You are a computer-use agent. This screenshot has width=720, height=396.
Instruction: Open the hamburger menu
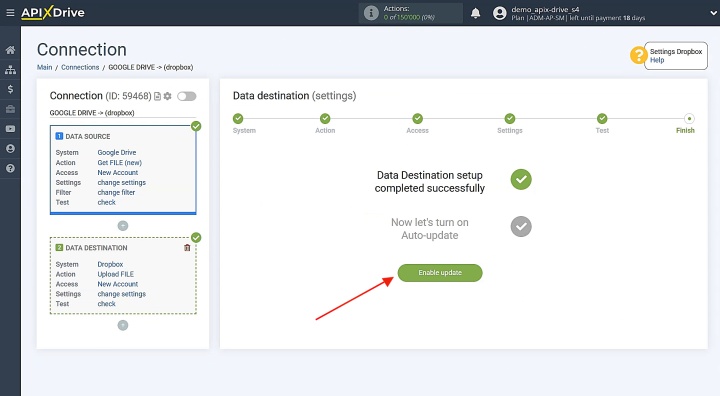click(x=10, y=13)
